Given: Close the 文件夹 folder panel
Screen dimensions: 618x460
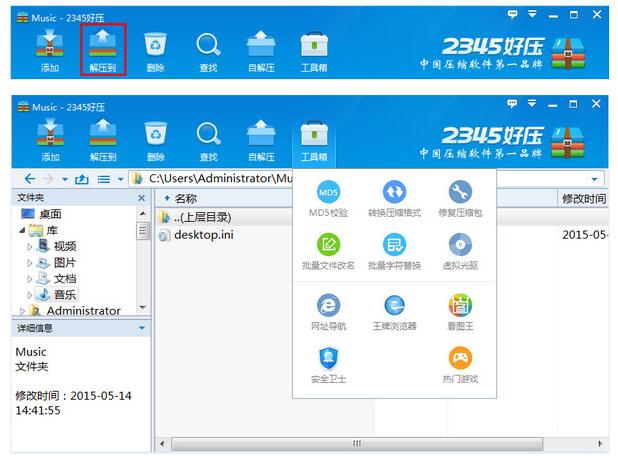Looking at the screenshot, I should (142, 198).
